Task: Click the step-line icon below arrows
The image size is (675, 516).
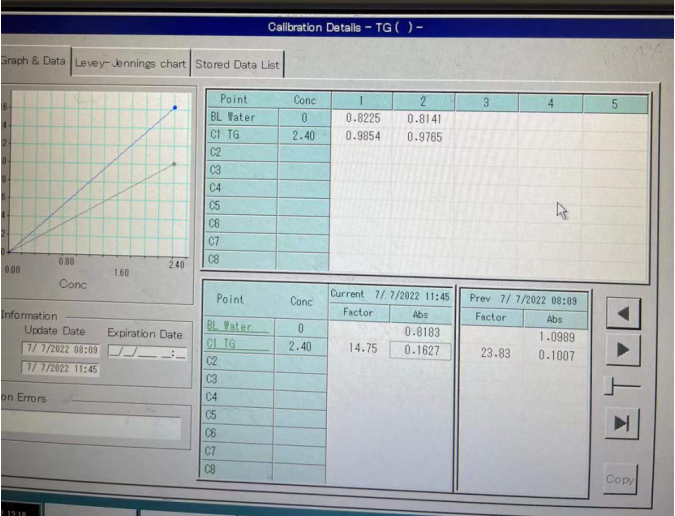Action: point(624,387)
